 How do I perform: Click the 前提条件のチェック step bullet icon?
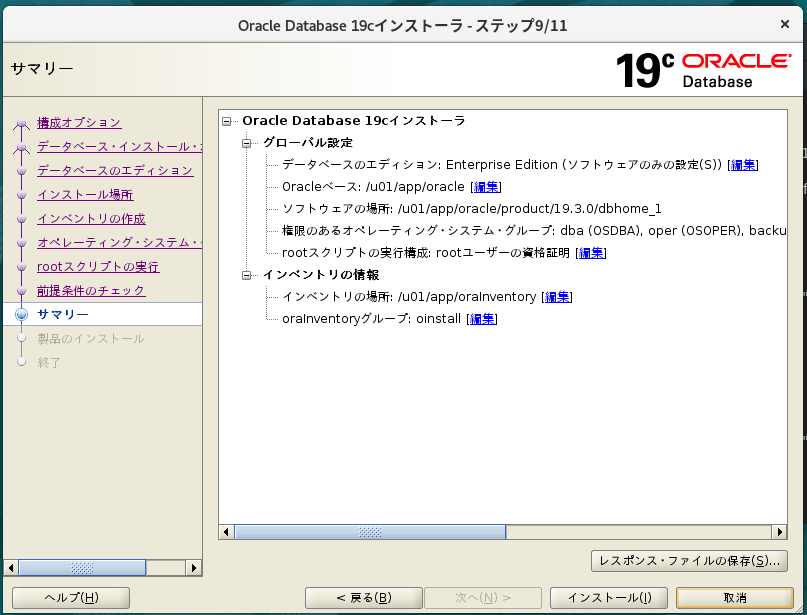click(21, 291)
